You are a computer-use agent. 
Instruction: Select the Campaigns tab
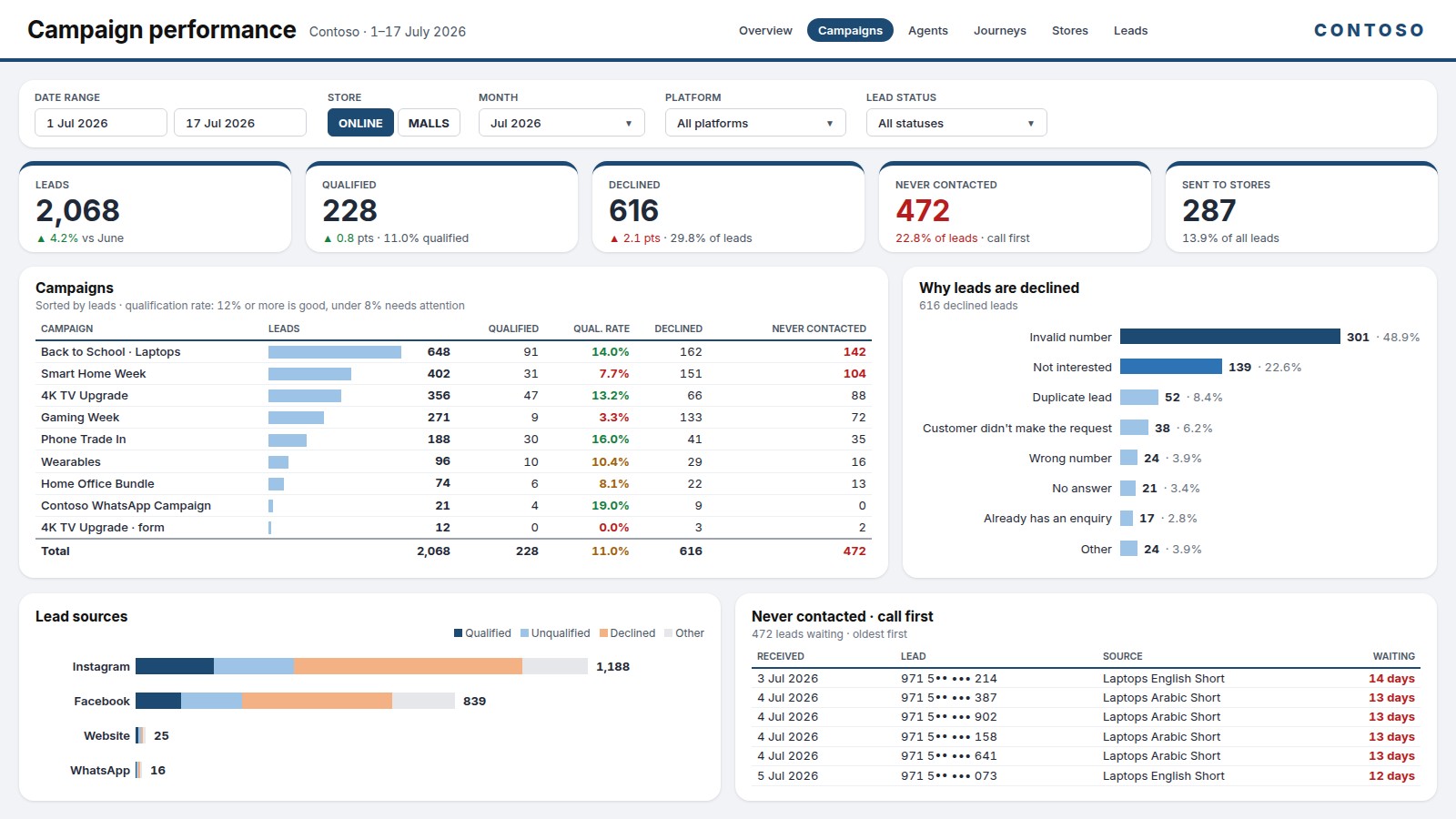[850, 30]
